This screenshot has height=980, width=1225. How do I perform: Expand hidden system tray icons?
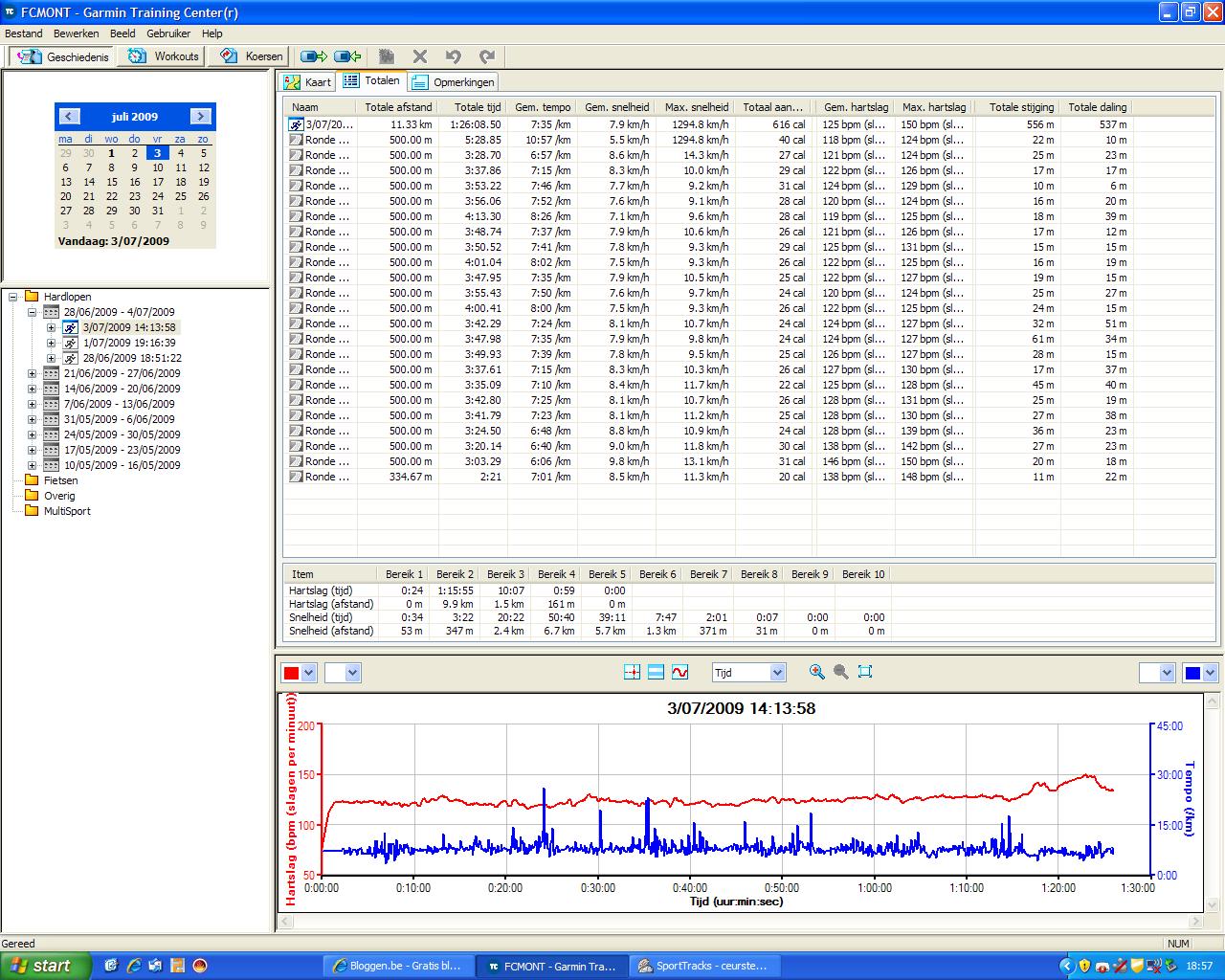pos(1067,966)
